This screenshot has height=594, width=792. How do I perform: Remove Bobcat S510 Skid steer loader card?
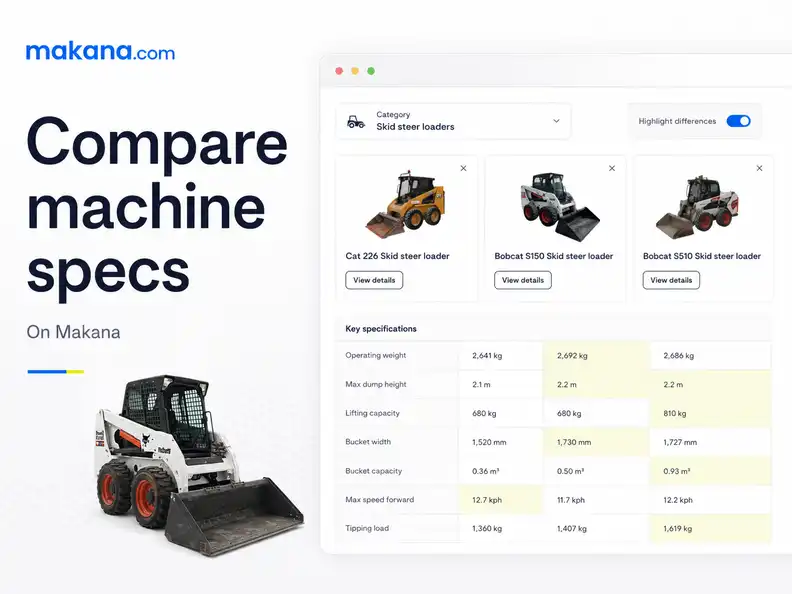click(760, 168)
